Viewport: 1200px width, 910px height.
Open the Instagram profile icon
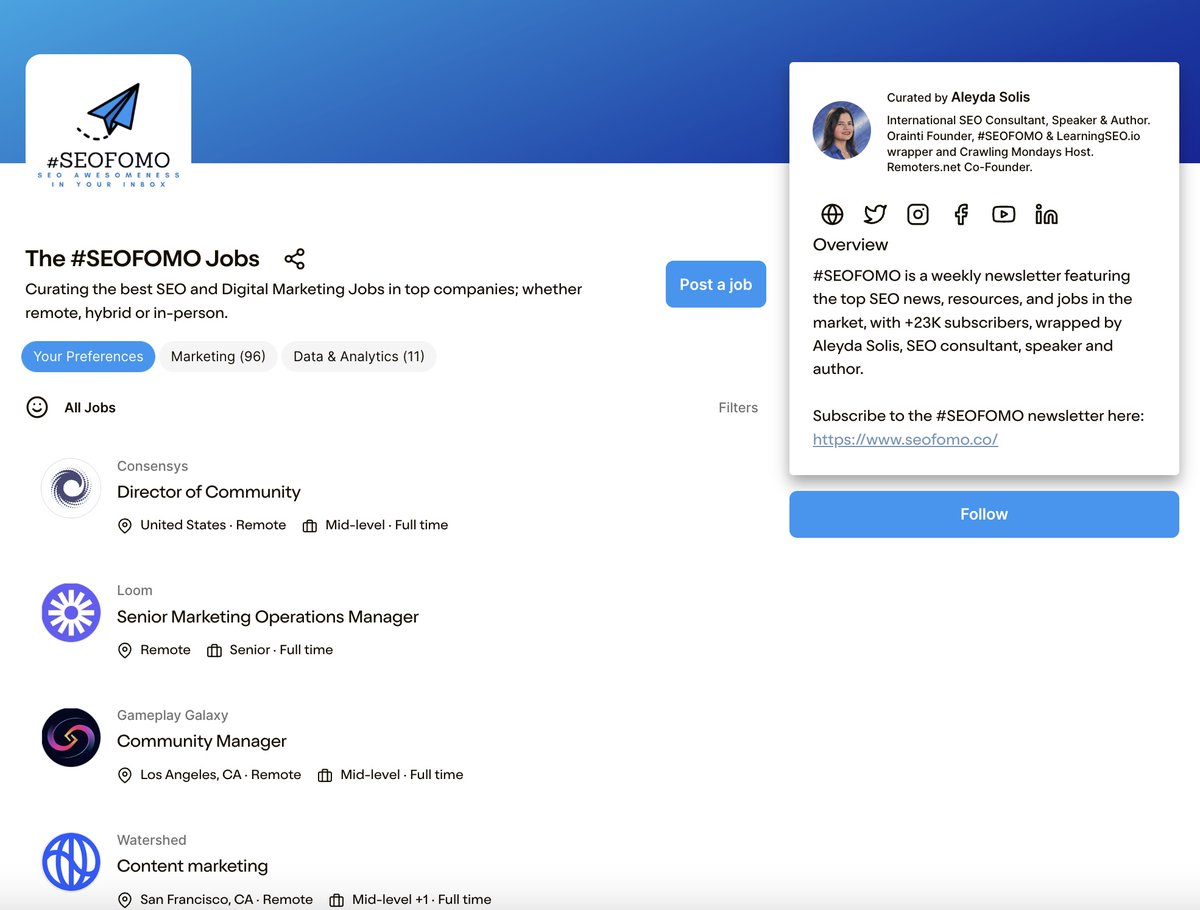coord(918,214)
